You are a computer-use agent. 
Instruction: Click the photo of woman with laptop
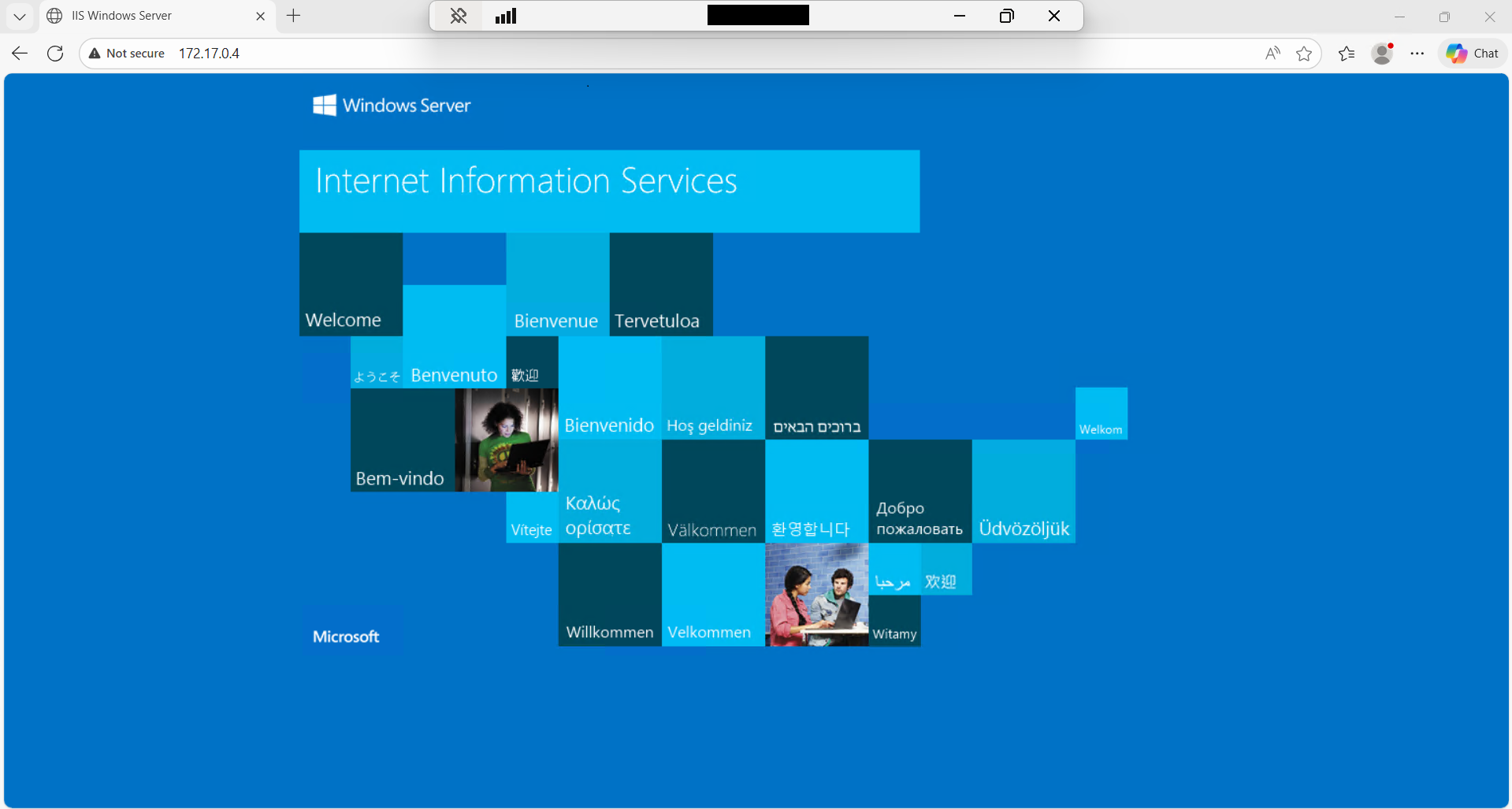507,440
